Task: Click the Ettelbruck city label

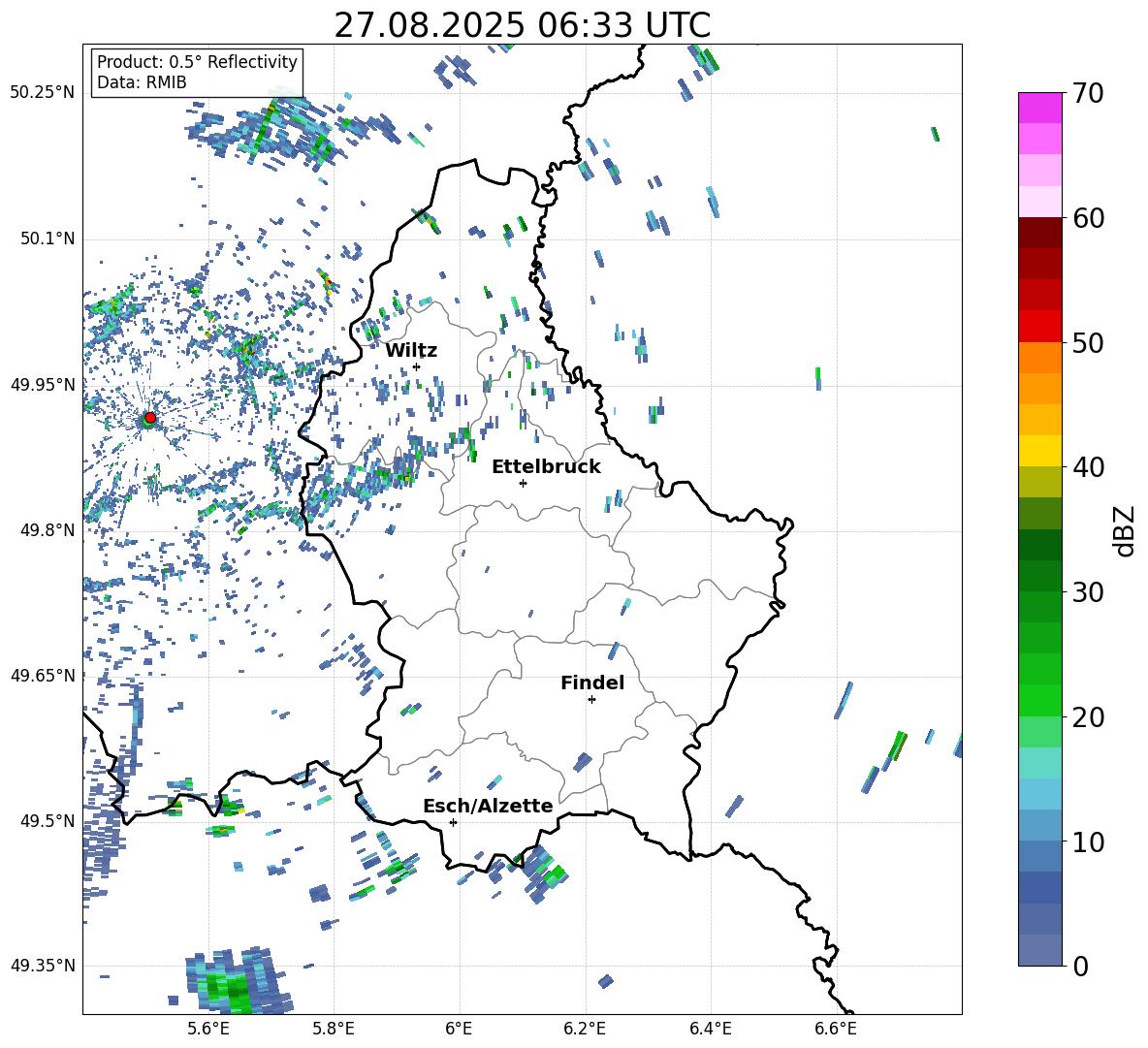Action: (x=546, y=466)
